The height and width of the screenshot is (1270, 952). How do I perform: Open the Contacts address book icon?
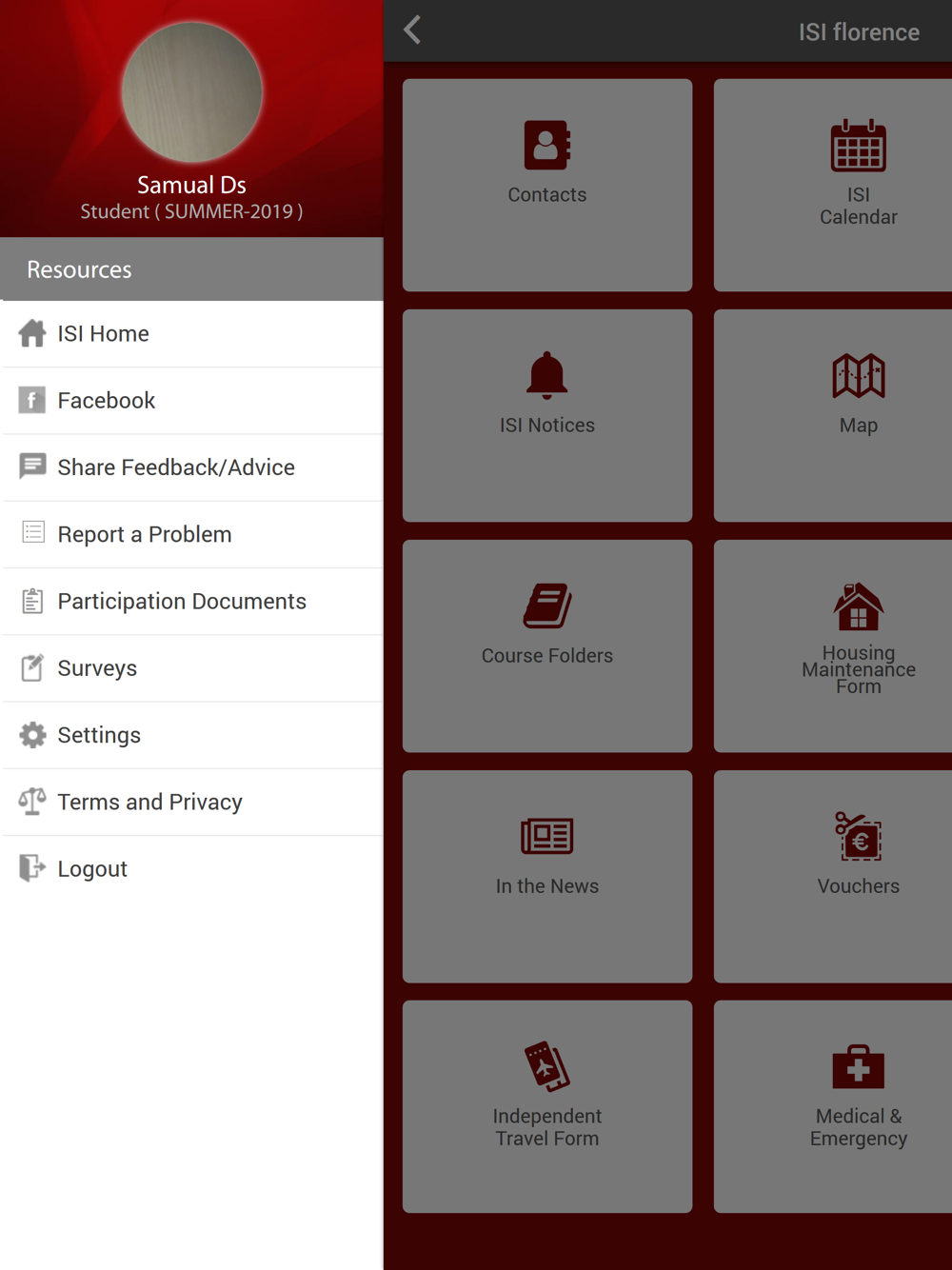pyautogui.click(x=547, y=145)
